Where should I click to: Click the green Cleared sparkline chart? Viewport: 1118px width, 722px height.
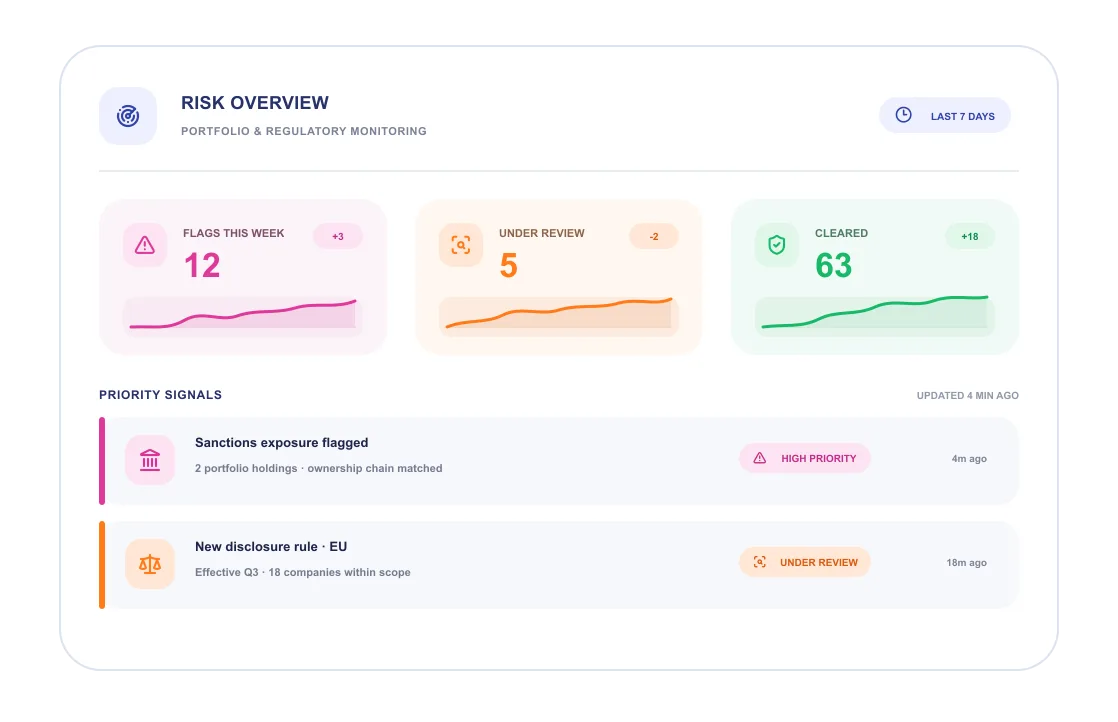pos(874,316)
